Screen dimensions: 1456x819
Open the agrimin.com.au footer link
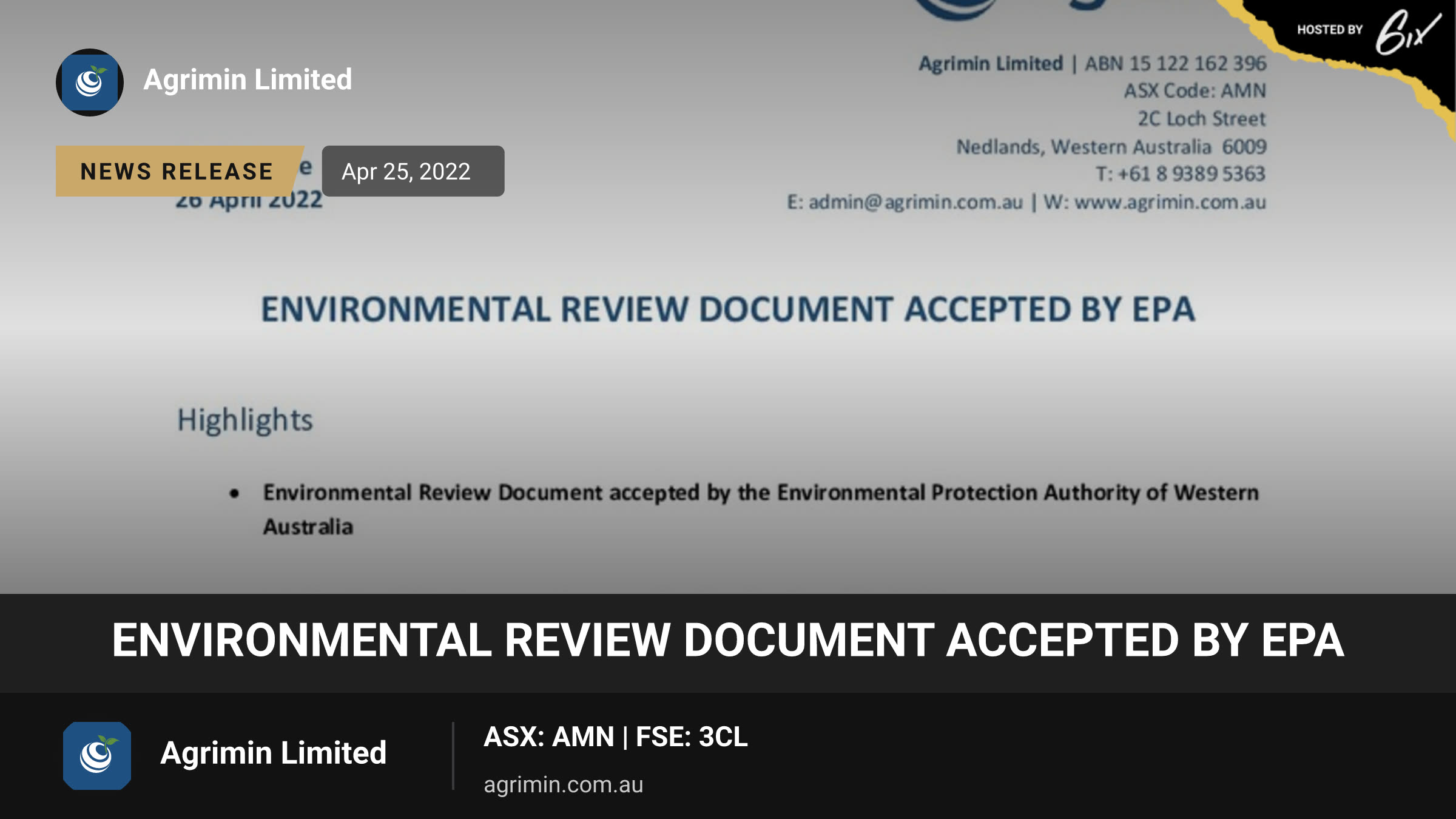[x=563, y=784]
